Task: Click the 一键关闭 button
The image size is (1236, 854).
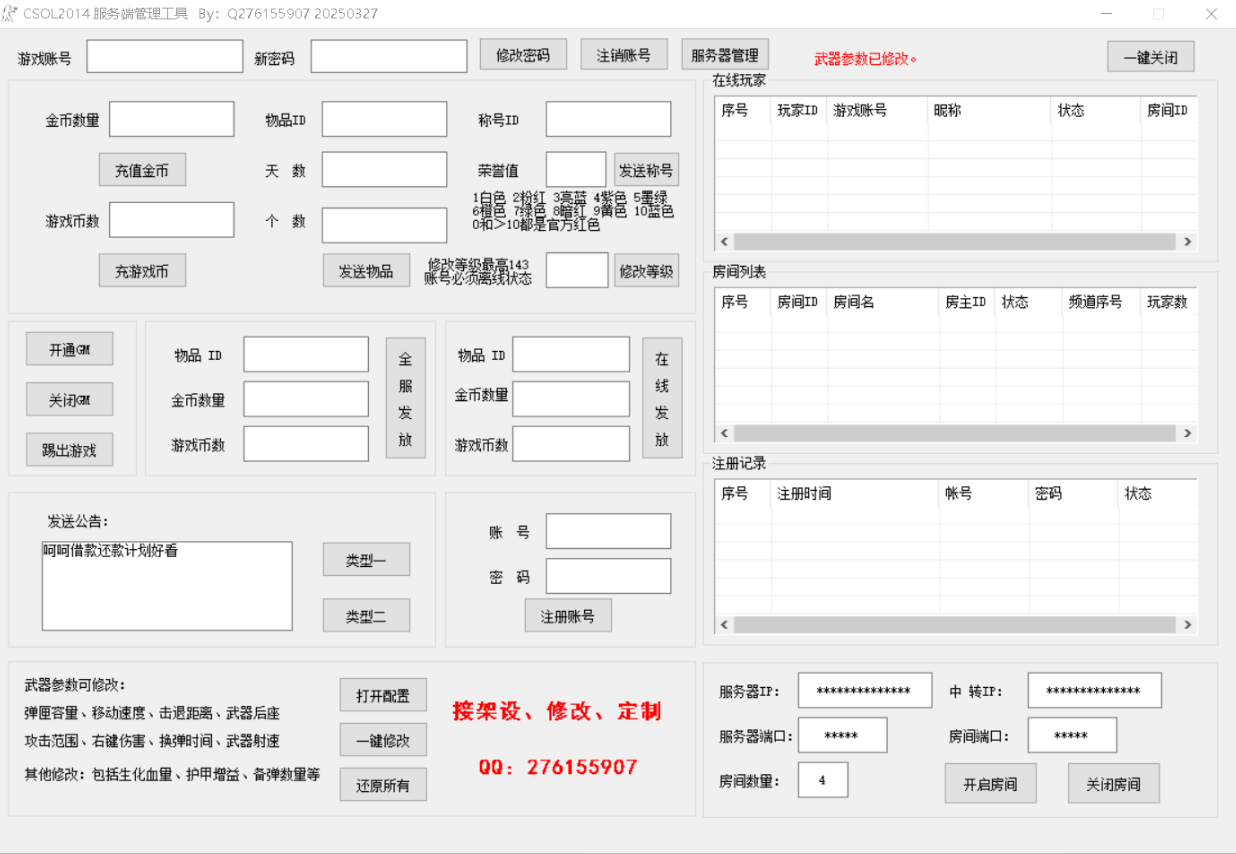Action: point(1151,57)
